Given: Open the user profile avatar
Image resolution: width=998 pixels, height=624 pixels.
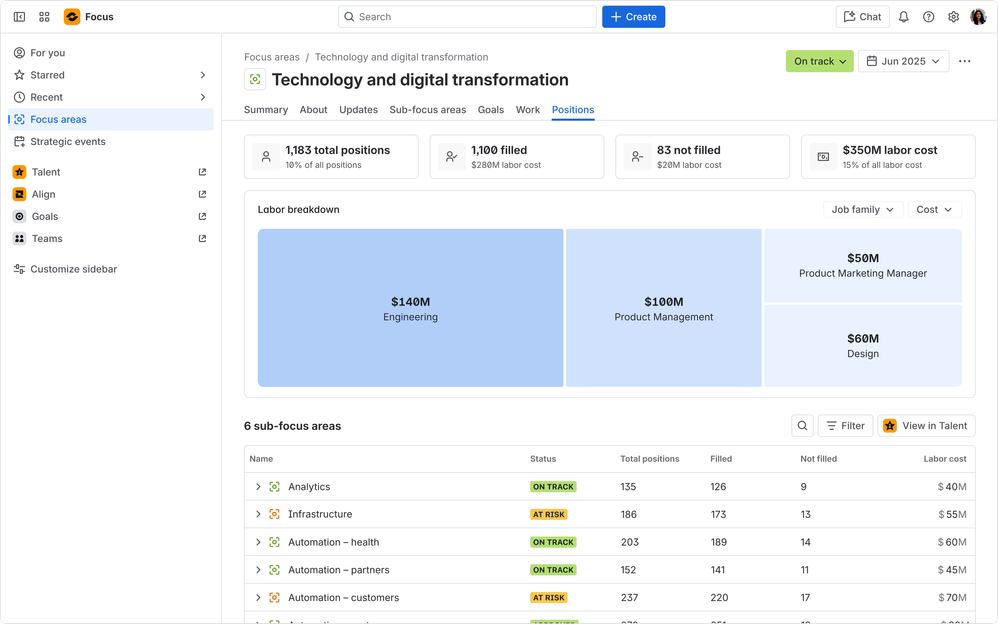Looking at the screenshot, I should (978, 17).
